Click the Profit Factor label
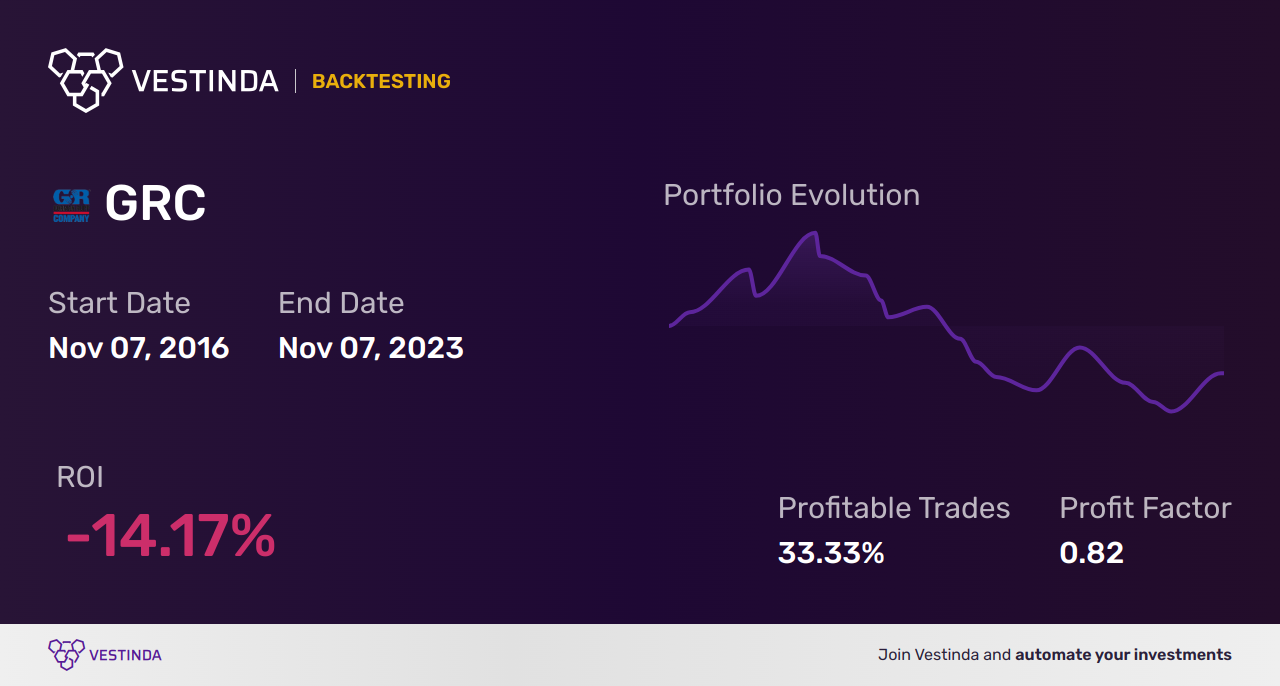The image size is (1280, 686). [x=1145, y=508]
